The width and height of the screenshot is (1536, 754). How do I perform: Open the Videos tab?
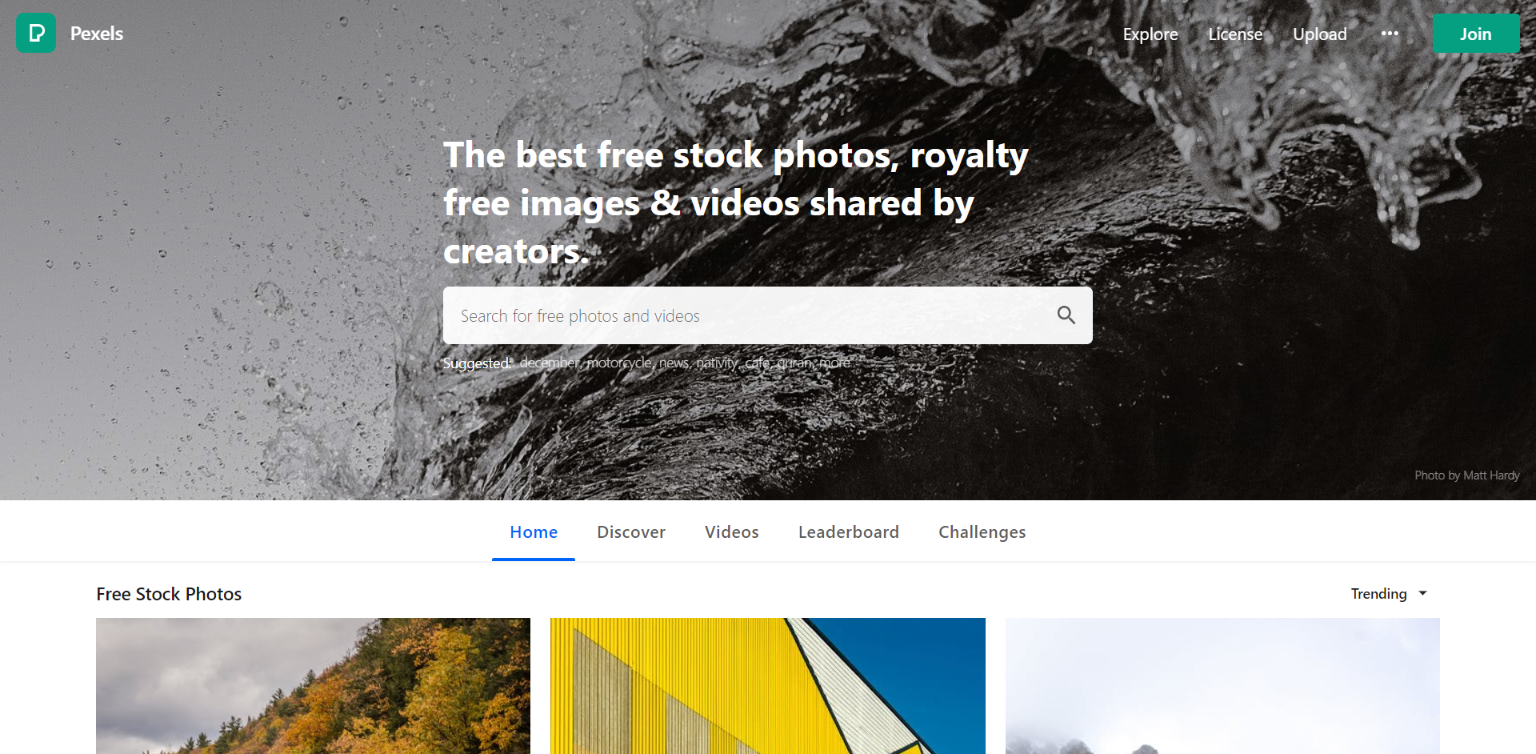pyautogui.click(x=732, y=532)
